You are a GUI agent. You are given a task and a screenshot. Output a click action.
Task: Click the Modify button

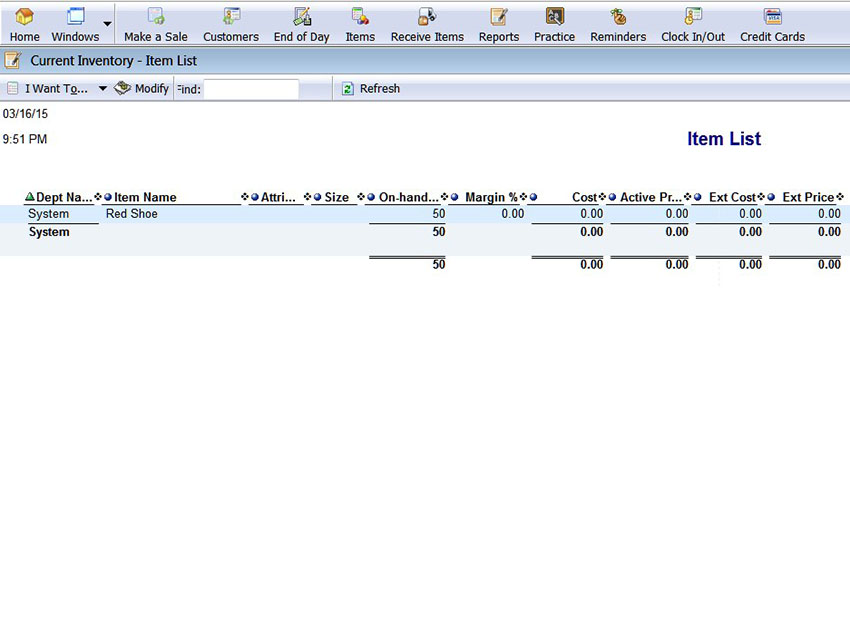[142, 88]
